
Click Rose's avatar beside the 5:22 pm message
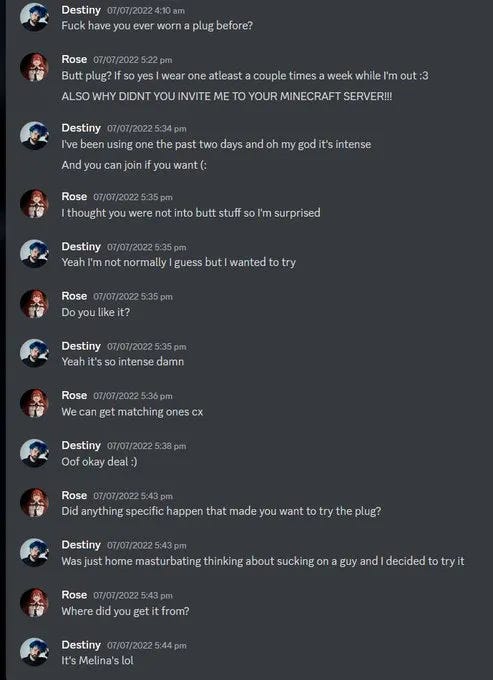click(x=34, y=67)
